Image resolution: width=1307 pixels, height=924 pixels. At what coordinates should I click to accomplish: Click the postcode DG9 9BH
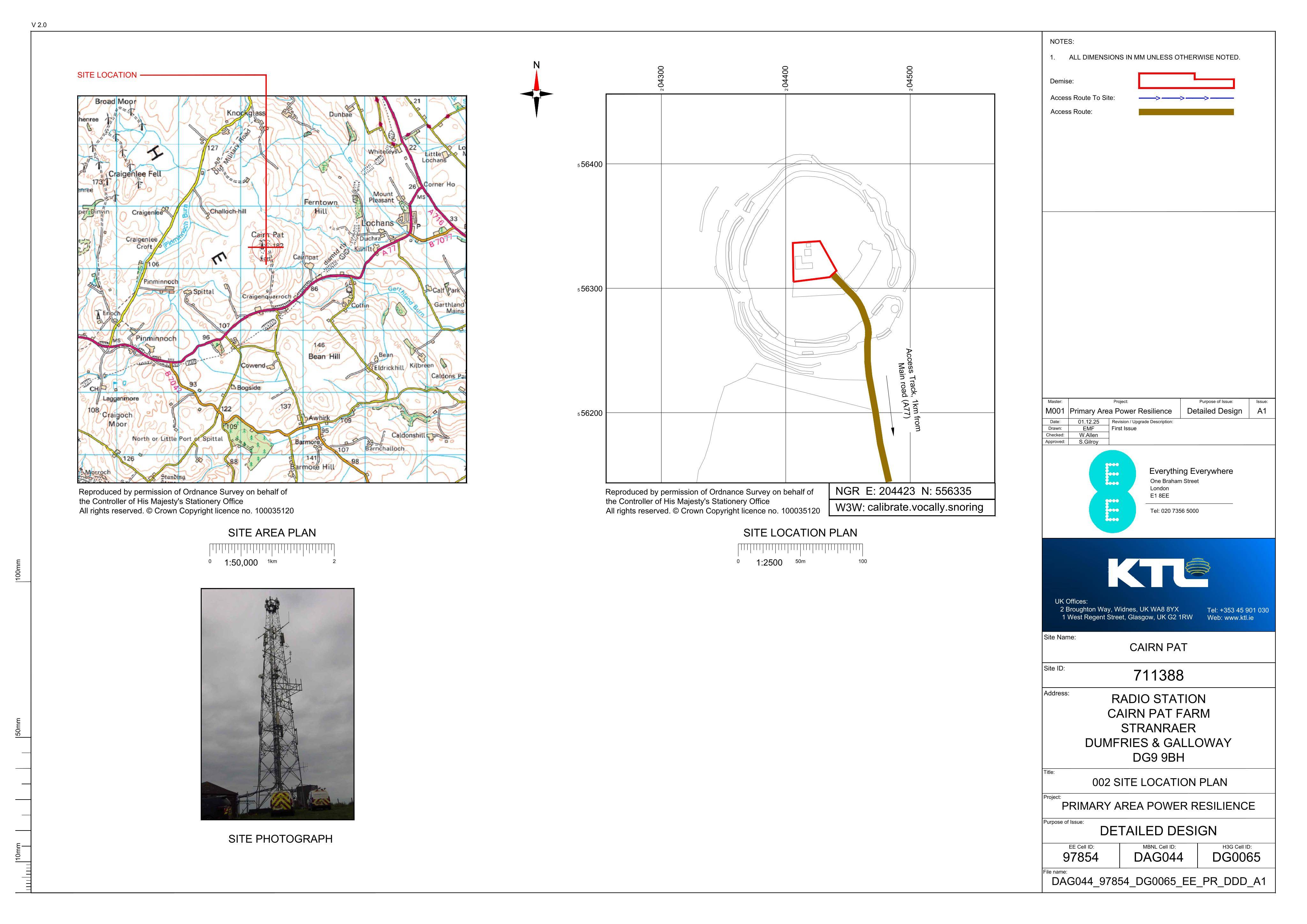[1158, 757]
